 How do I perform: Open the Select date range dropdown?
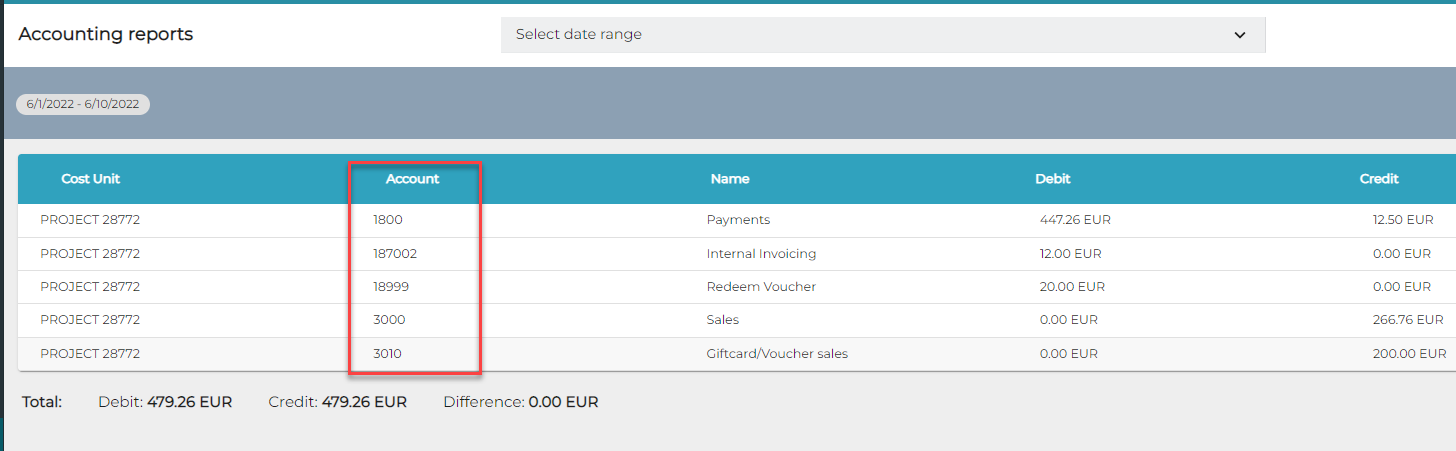pos(882,35)
